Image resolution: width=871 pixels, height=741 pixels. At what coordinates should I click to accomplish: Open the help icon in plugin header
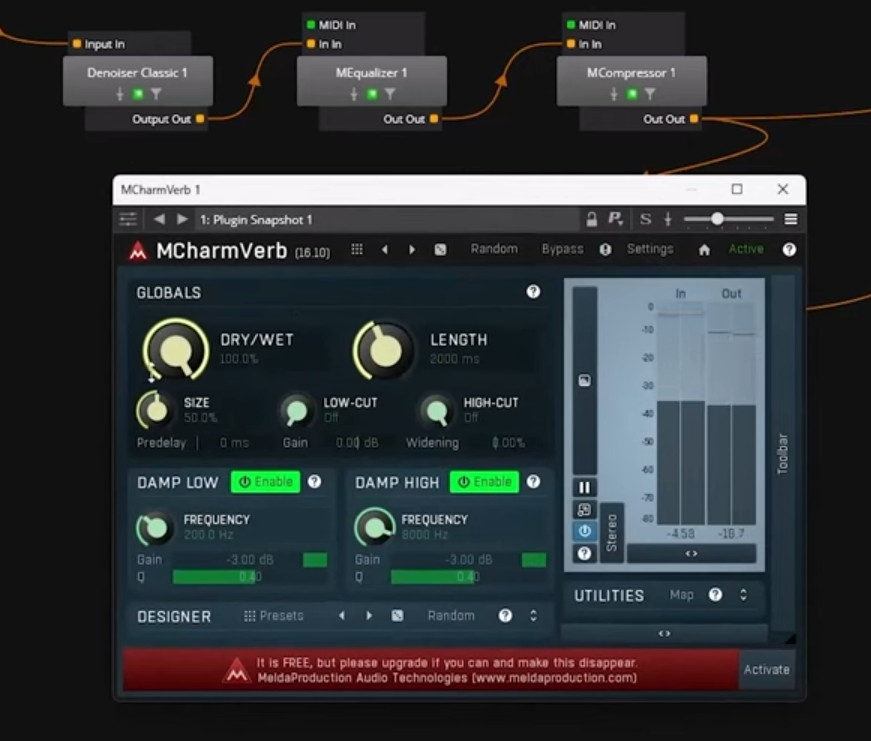tap(789, 250)
